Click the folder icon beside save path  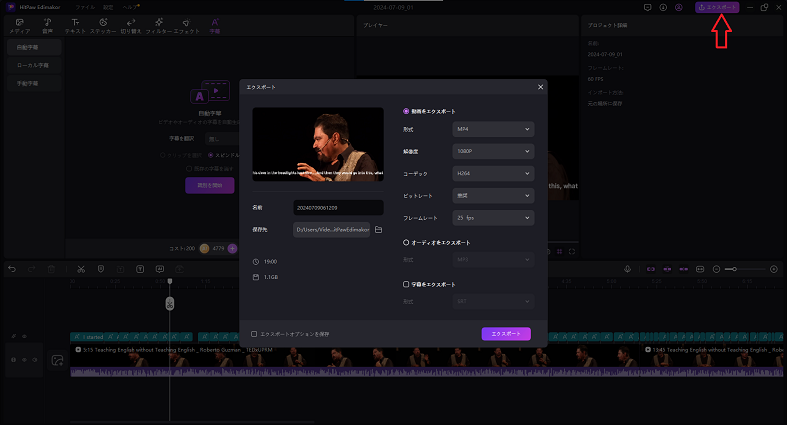378,230
